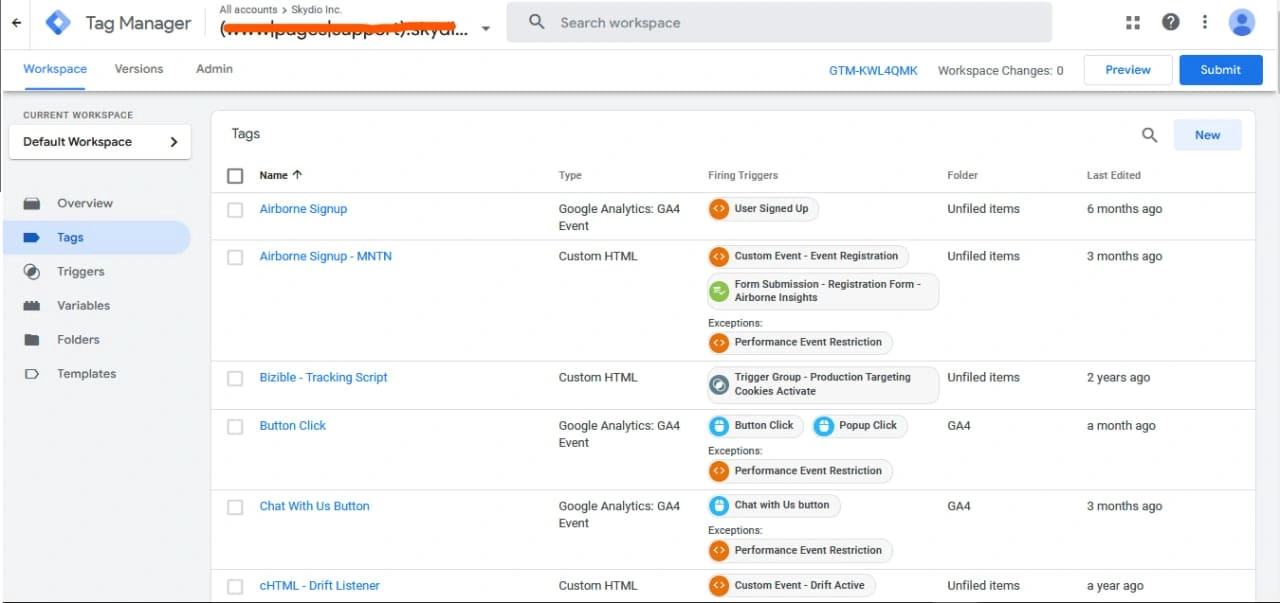Click the Firing Triggers column header
This screenshot has width=1280, height=603.
pyautogui.click(x=743, y=175)
